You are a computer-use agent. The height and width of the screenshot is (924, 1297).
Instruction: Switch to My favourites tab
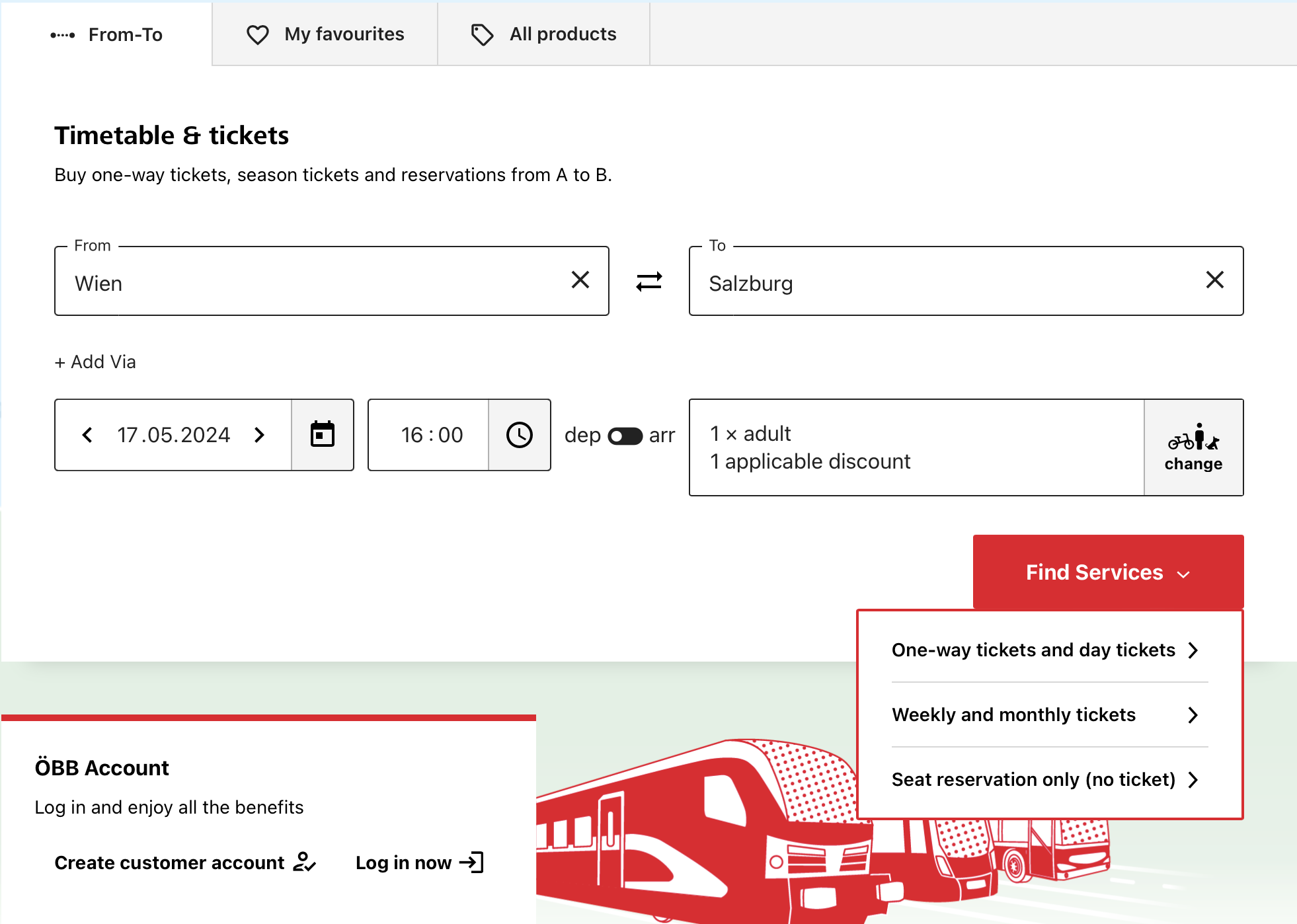325,34
